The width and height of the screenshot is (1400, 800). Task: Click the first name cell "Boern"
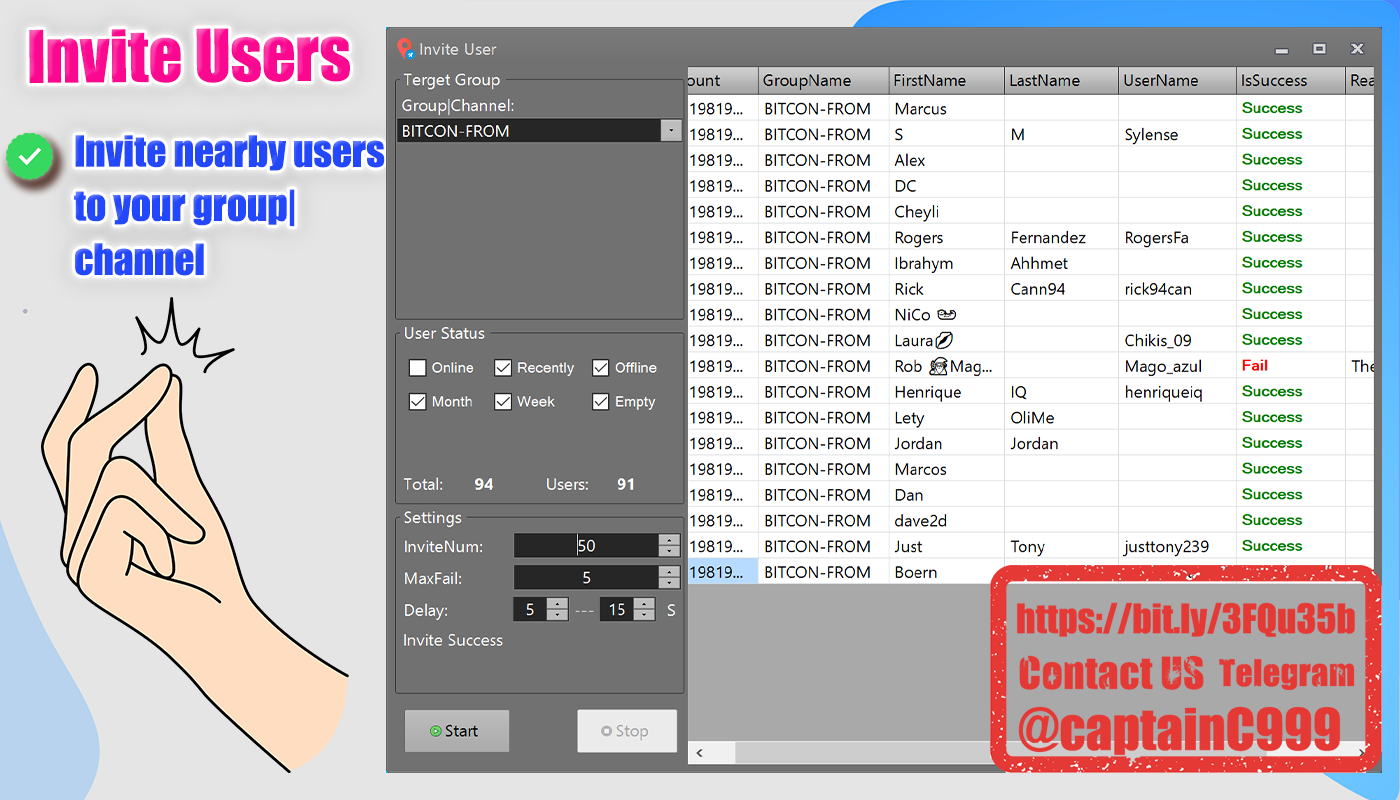point(947,573)
